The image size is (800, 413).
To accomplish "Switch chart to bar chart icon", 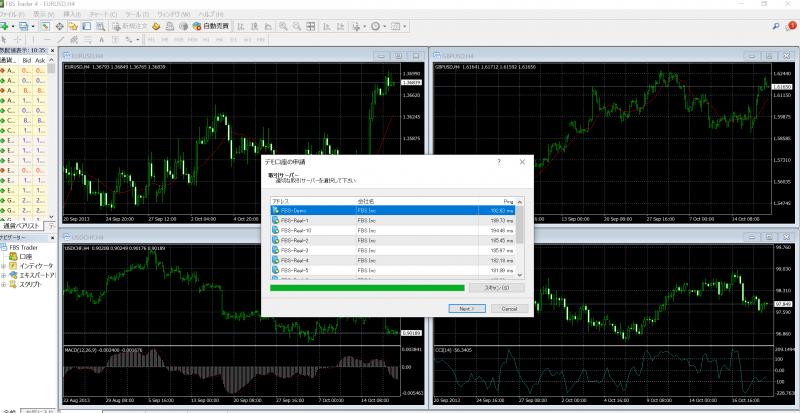I will [241, 26].
